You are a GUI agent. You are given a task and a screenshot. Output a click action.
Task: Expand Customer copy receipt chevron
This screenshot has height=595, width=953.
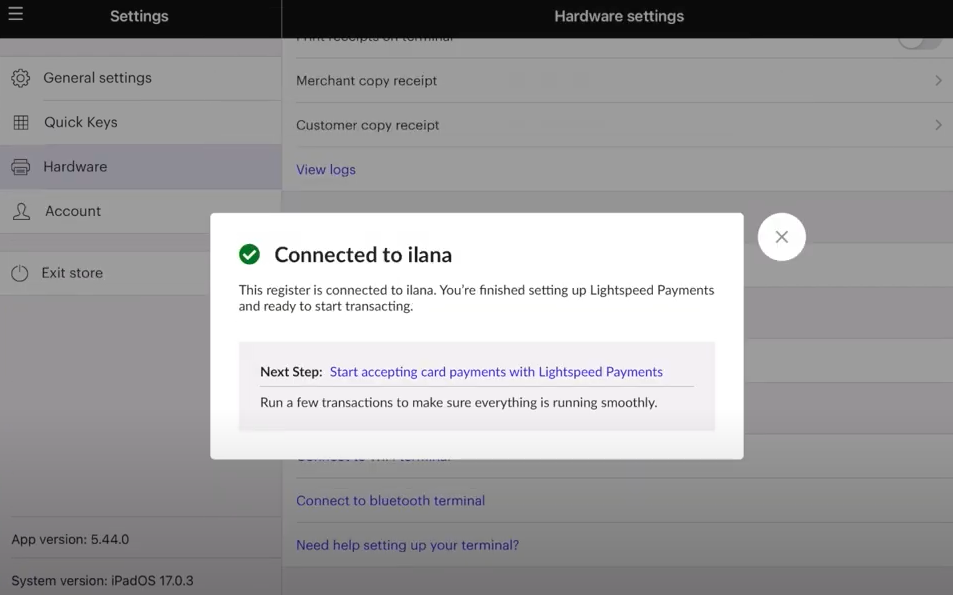tap(938, 125)
